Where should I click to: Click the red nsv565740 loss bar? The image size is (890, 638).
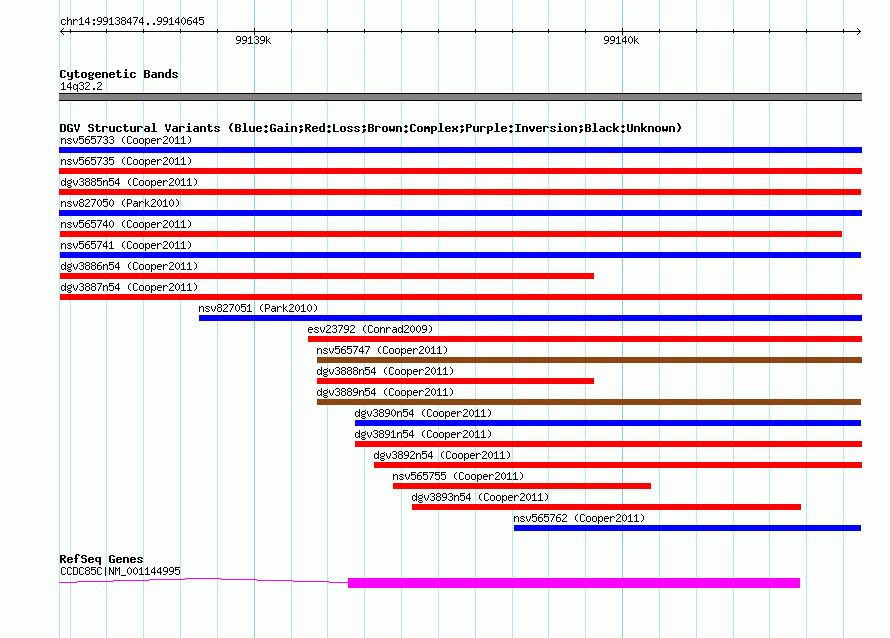coord(451,234)
